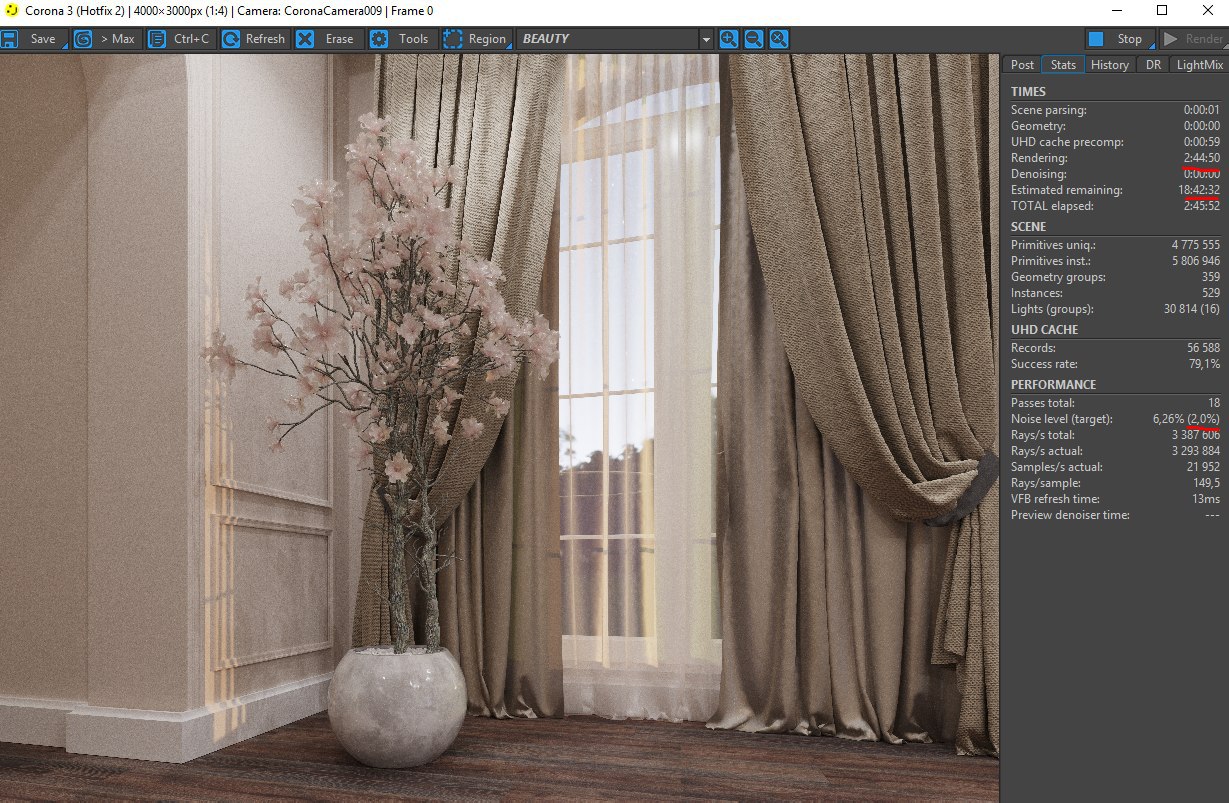Click the 'Preview denoiser time:' label
Image resolution: width=1229 pixels, height=803 pixels.
tap(1070, 515)
